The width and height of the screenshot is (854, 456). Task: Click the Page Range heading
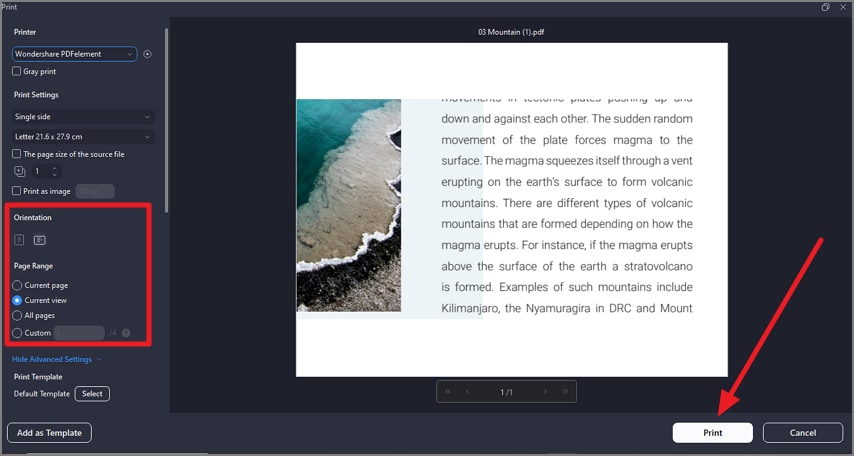pyautogui.click(x=33, y=266)
